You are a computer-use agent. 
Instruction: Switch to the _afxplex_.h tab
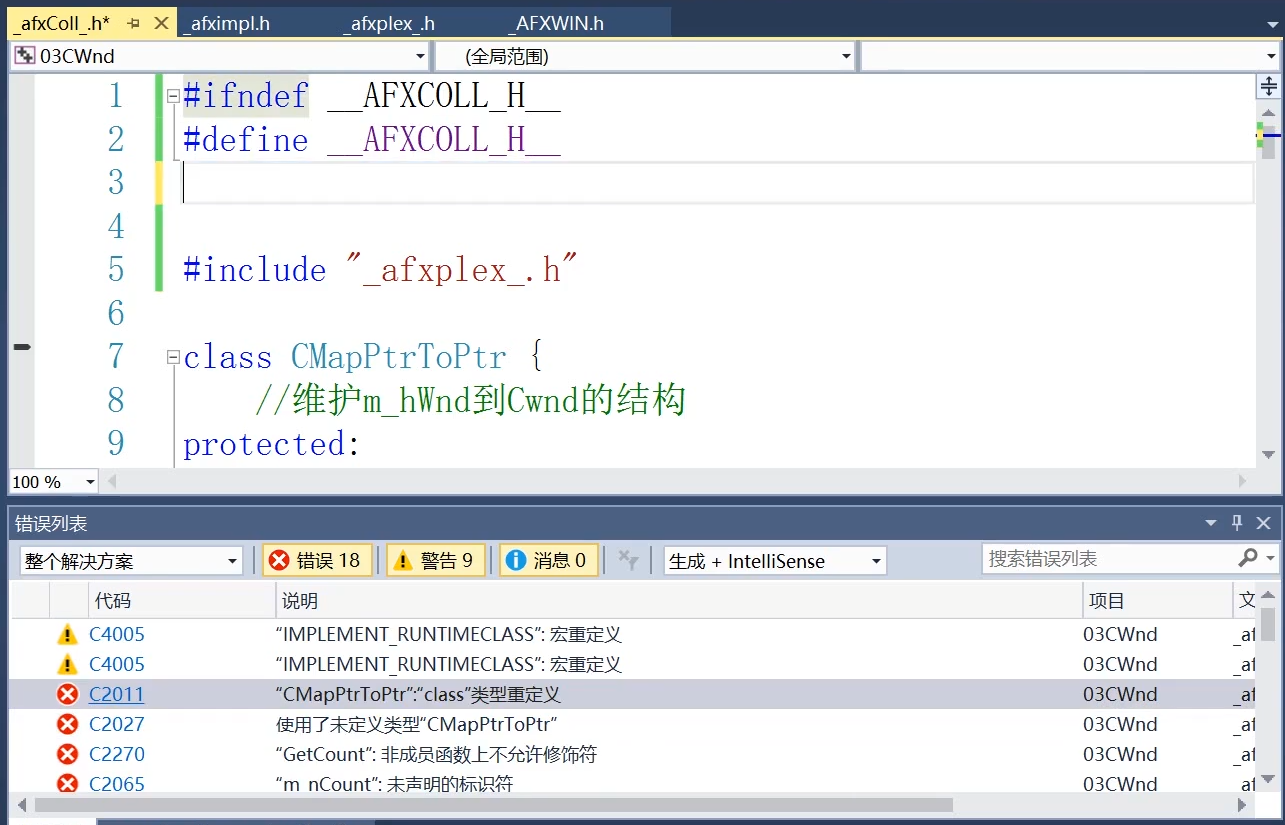tap(390, 21)
